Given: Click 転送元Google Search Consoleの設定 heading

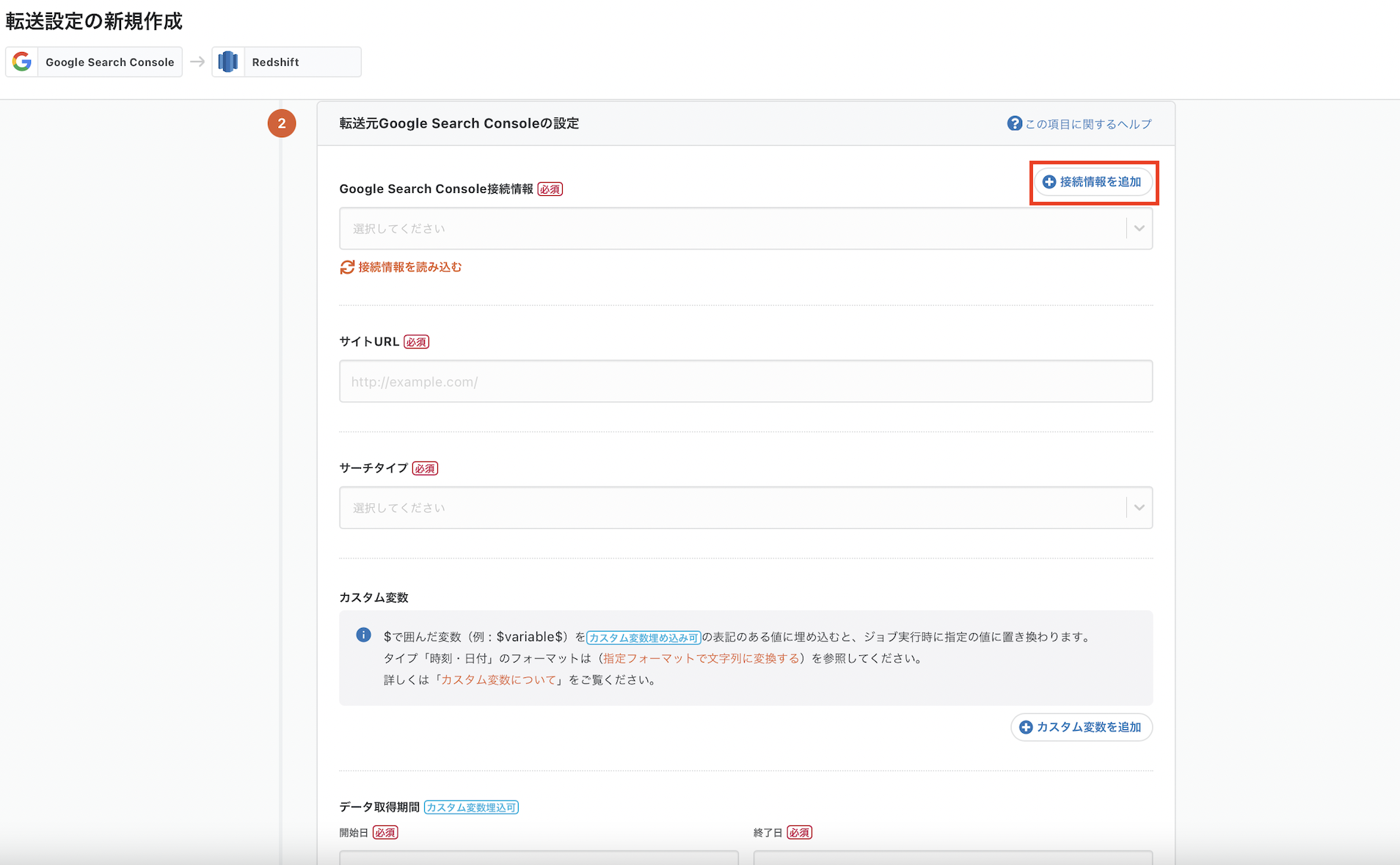Looking at the screenshot, I should coord(459,123).
